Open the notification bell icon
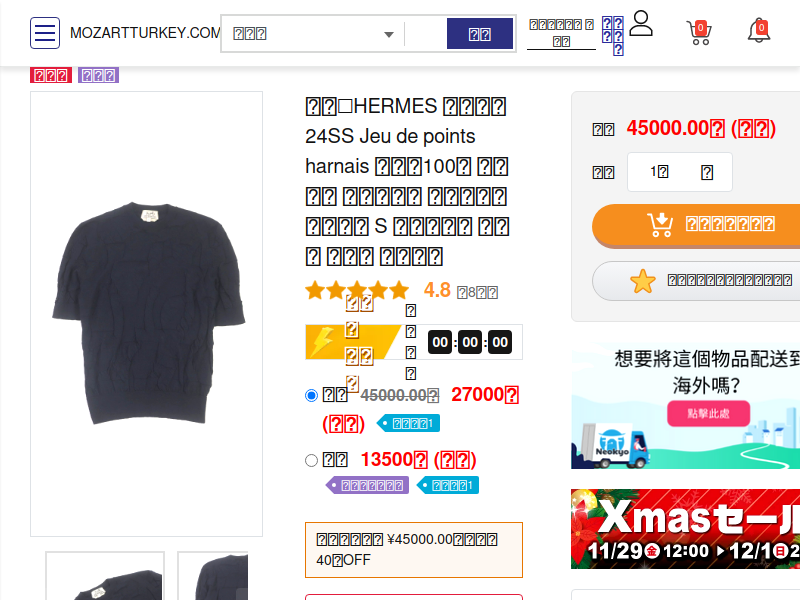 point(759,32)
